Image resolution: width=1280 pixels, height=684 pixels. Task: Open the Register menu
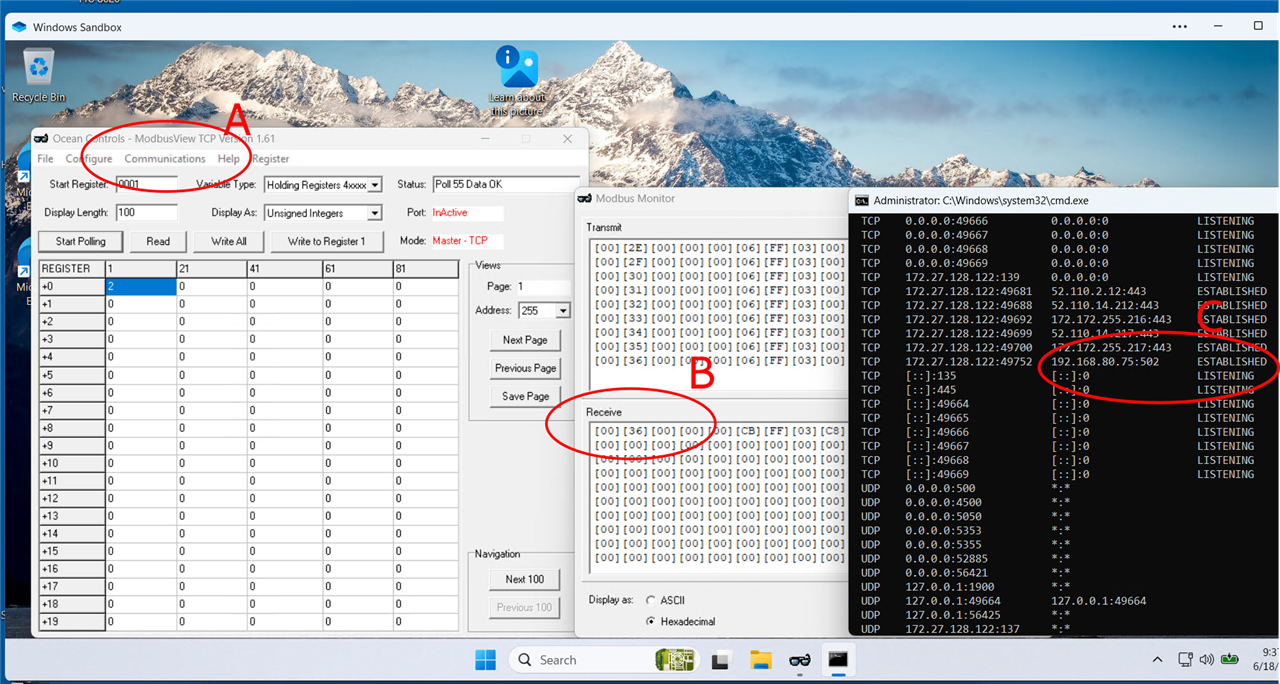(270, 159)
